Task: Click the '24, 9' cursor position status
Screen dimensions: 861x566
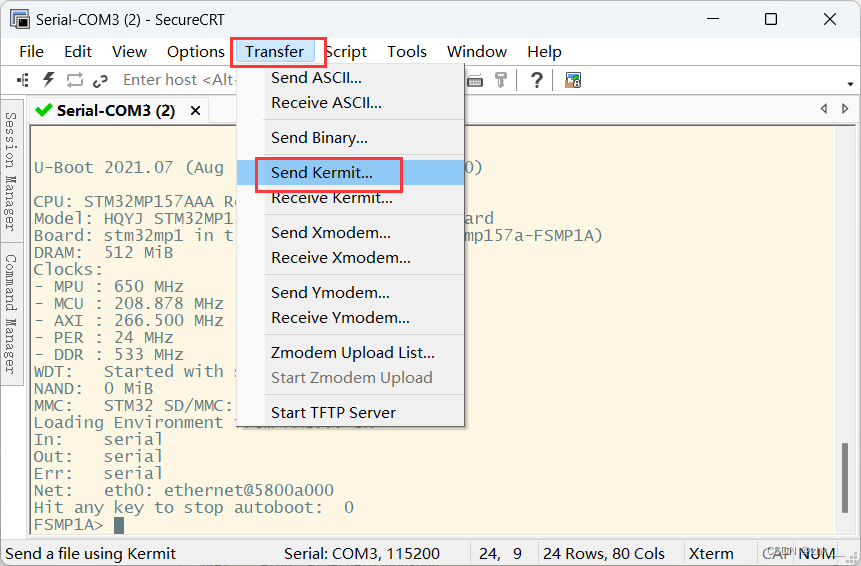Action: coord(500,553)
